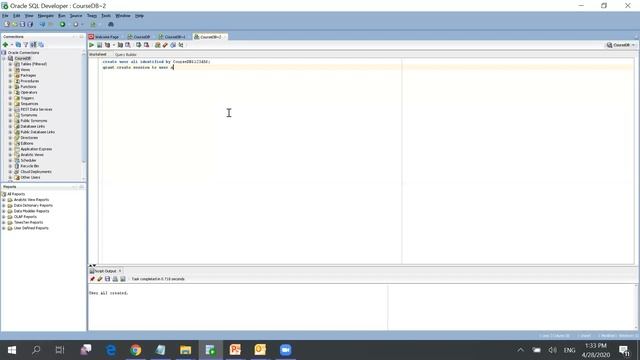Switch to the Query Builder tab
This screenshot has height=360, width=640.
coord(126,54)
